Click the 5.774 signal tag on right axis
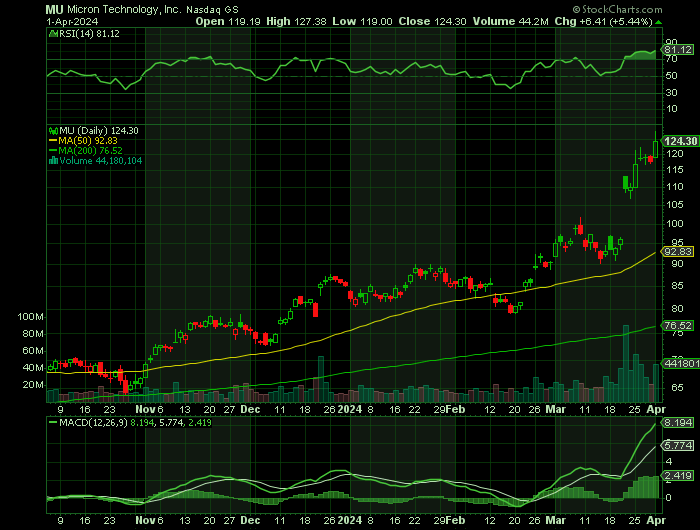The height and width of the screenshot is (530, 700). (x=678, y=445)
